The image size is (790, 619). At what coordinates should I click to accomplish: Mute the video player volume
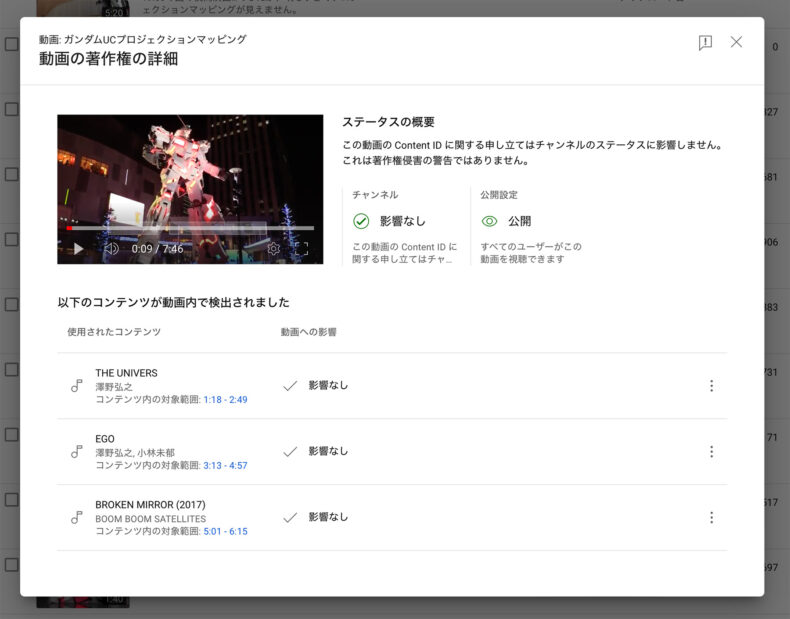(x=111, y=249)
